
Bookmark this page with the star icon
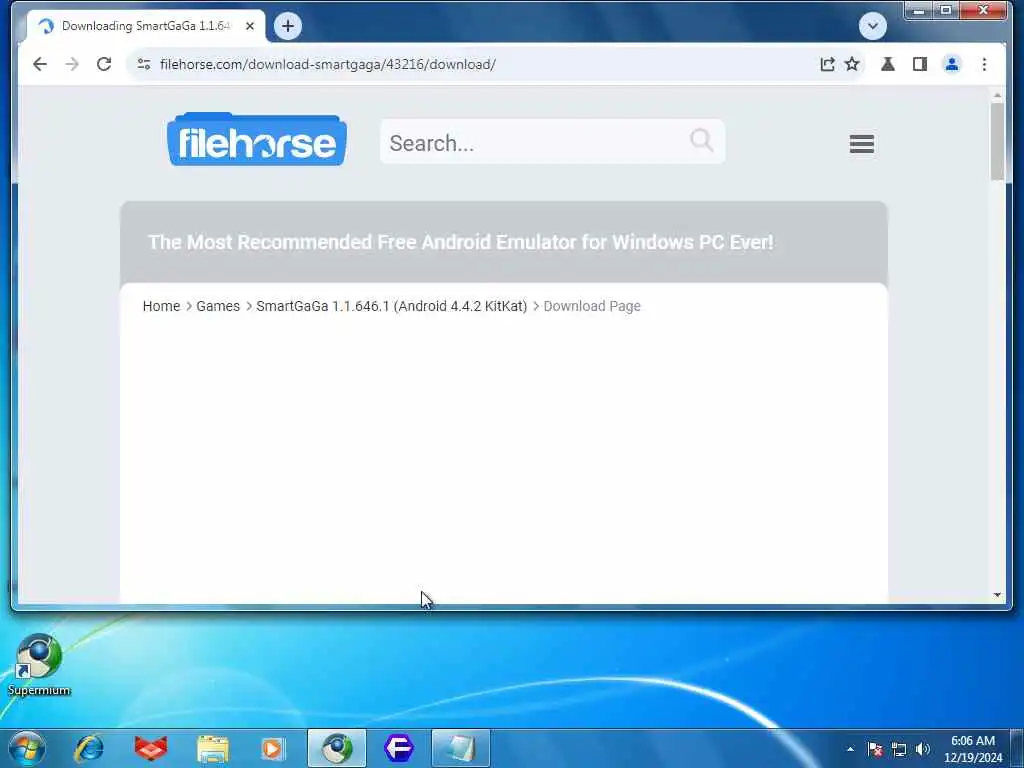(x=852, y=64)
